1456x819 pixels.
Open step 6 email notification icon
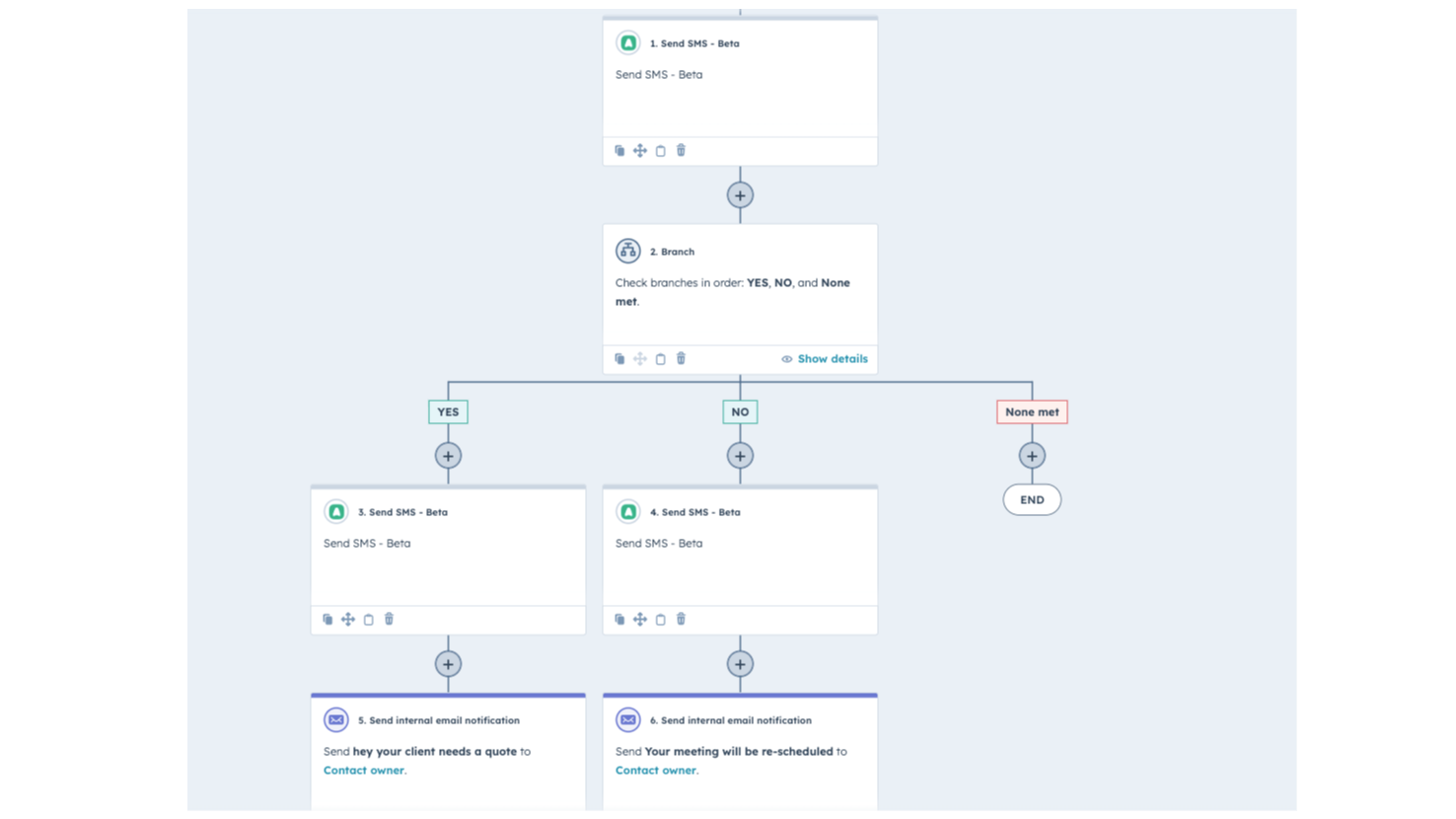tap(628, 720)
